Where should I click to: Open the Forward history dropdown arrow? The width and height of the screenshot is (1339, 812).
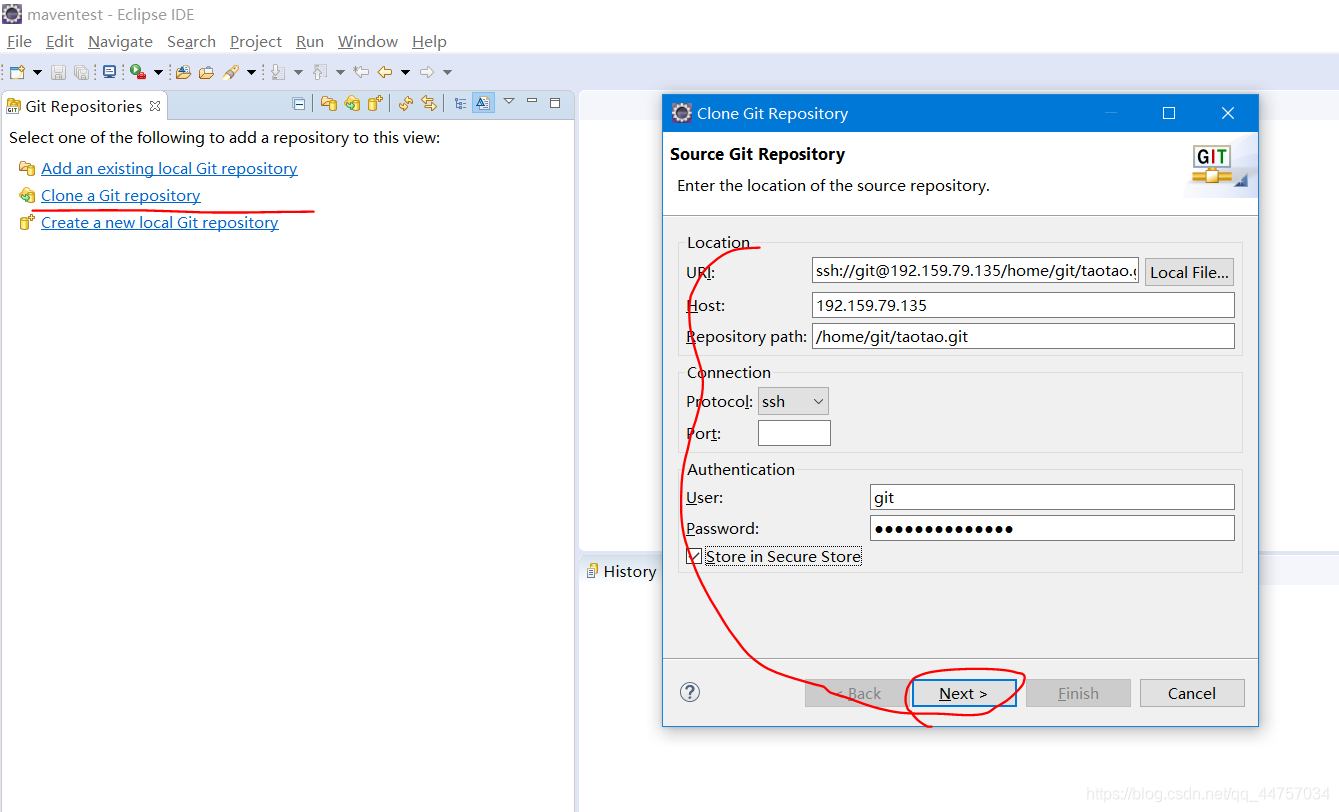click(447, 72)
